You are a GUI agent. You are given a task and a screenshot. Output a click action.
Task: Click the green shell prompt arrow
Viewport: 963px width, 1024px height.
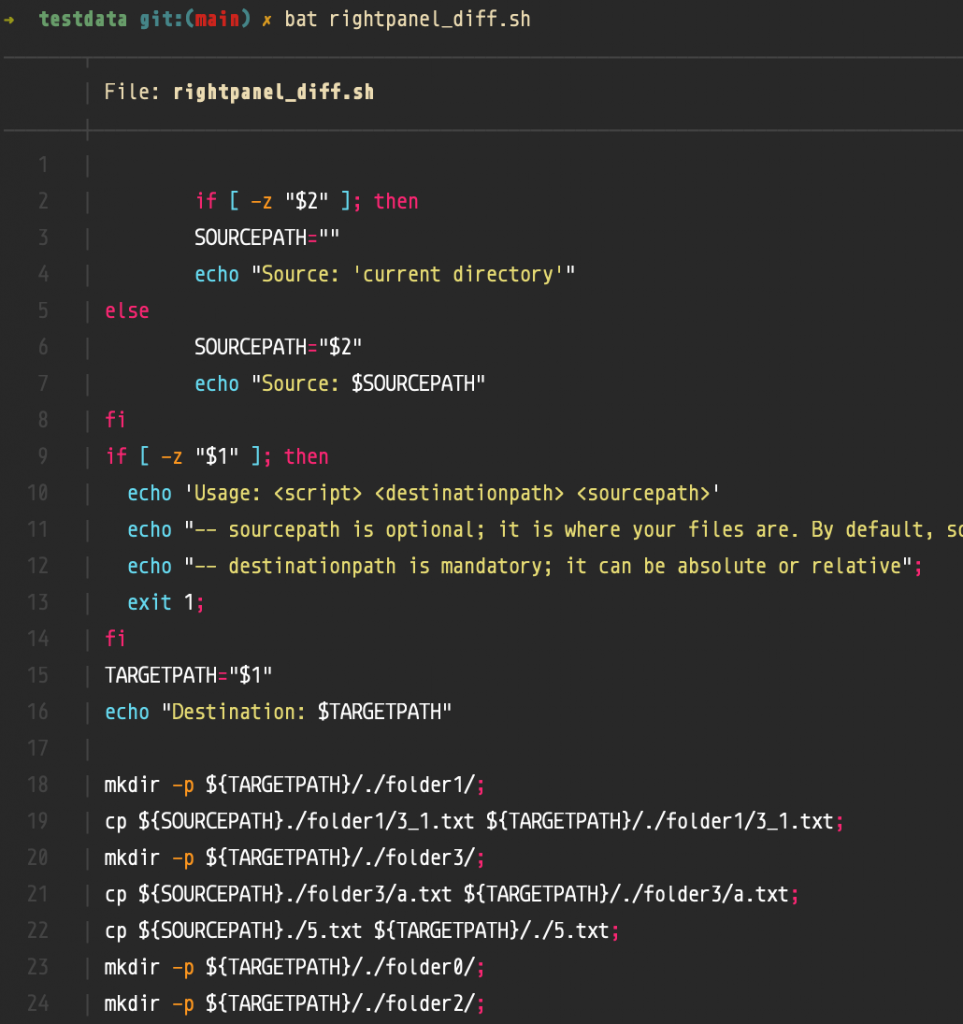(10, 17)
